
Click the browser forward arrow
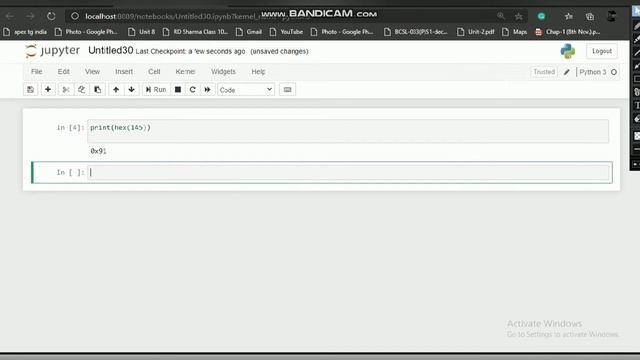click(30, 16)
